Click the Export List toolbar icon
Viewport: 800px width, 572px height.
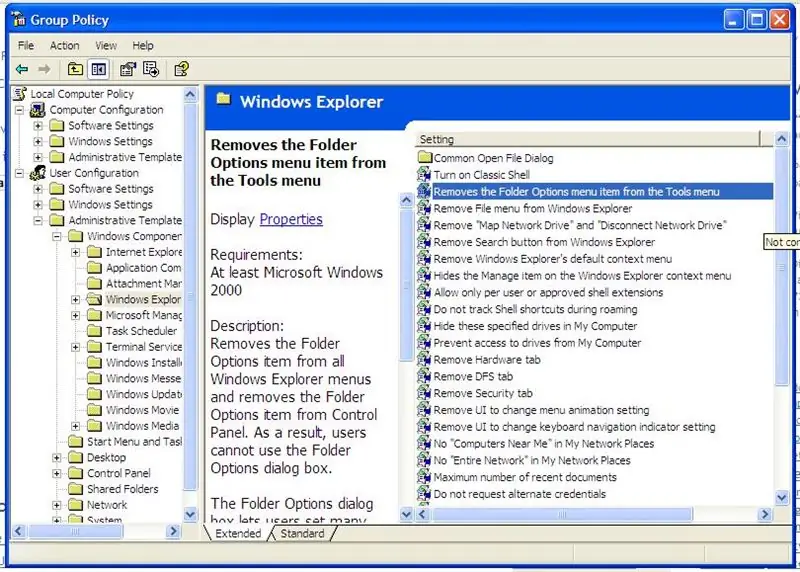(x=151, y=69)
